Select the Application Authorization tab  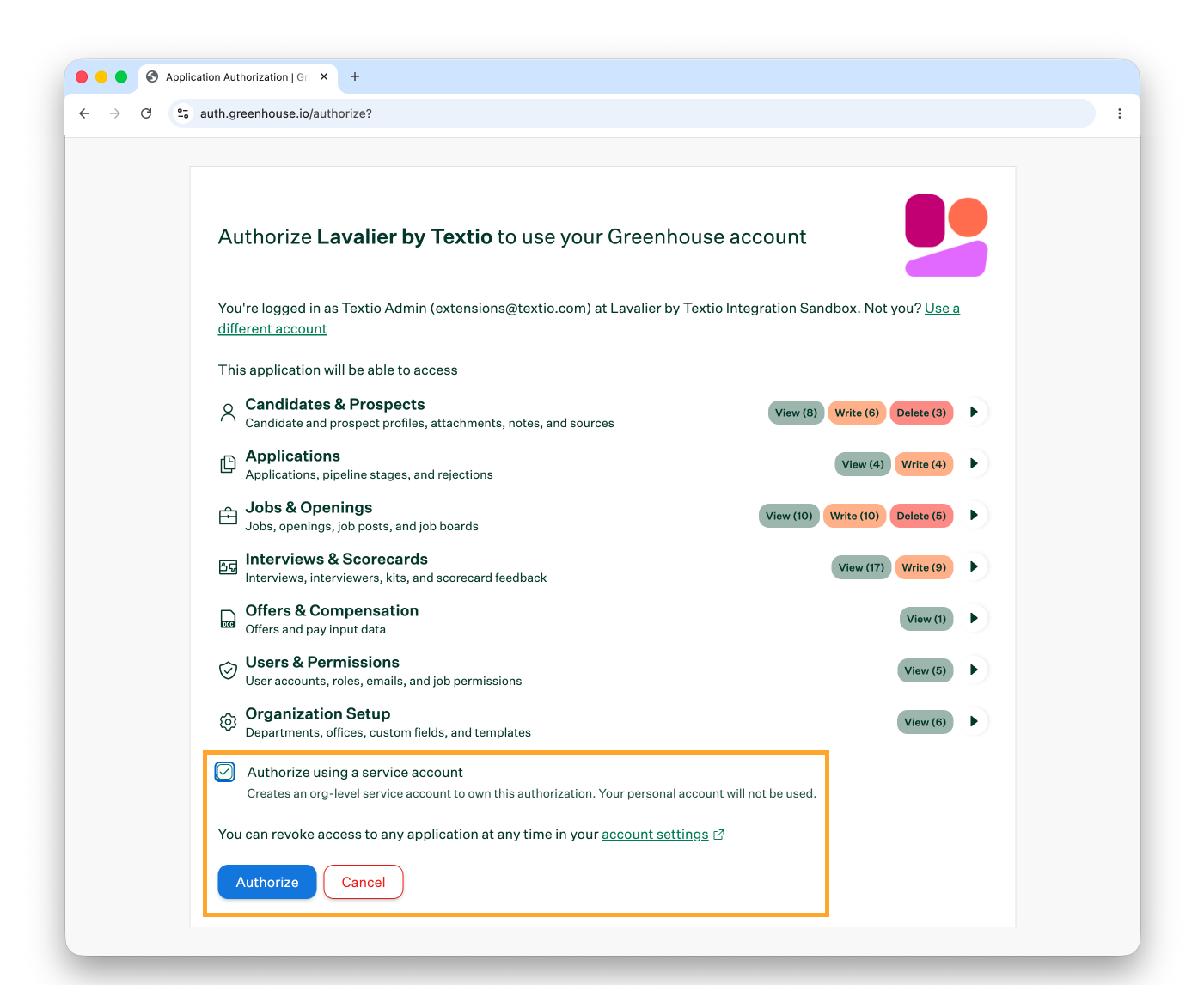[237, 76]
